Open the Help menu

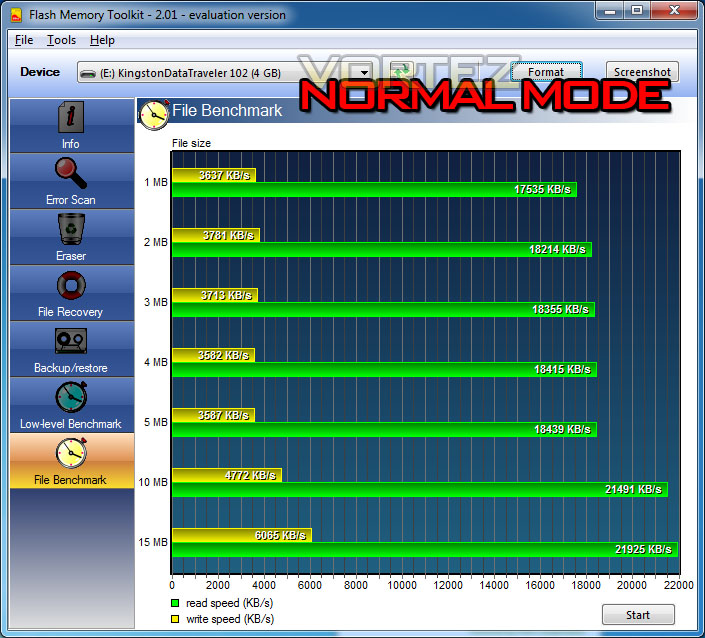(x=102, y=40)
